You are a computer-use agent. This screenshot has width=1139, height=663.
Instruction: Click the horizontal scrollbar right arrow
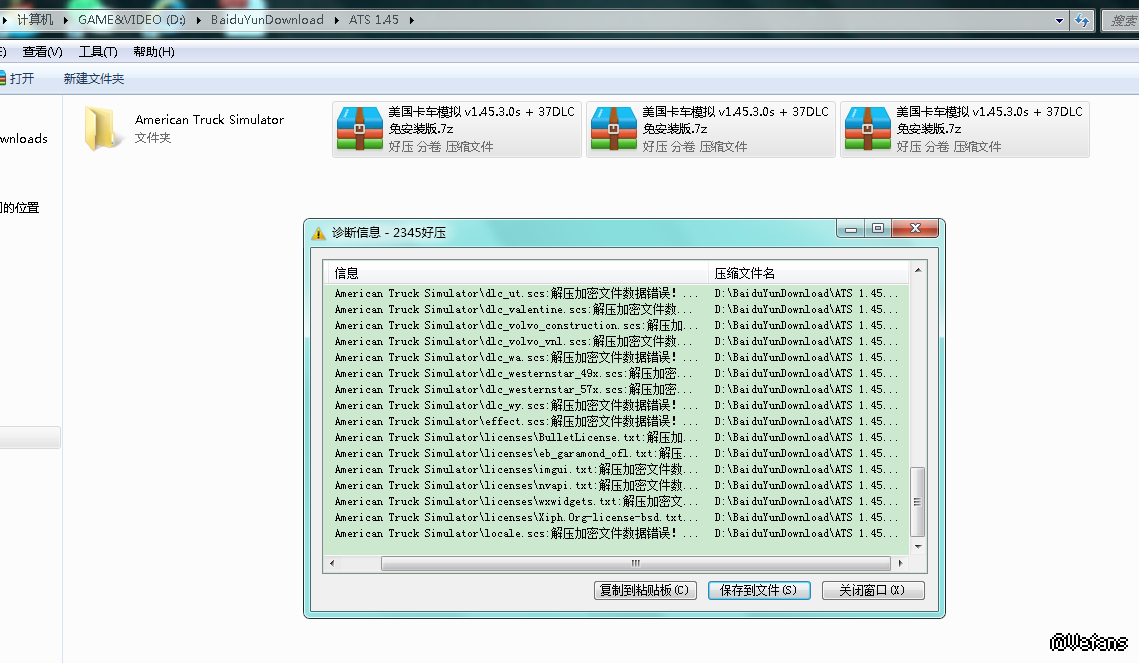[x=900, y=564]
